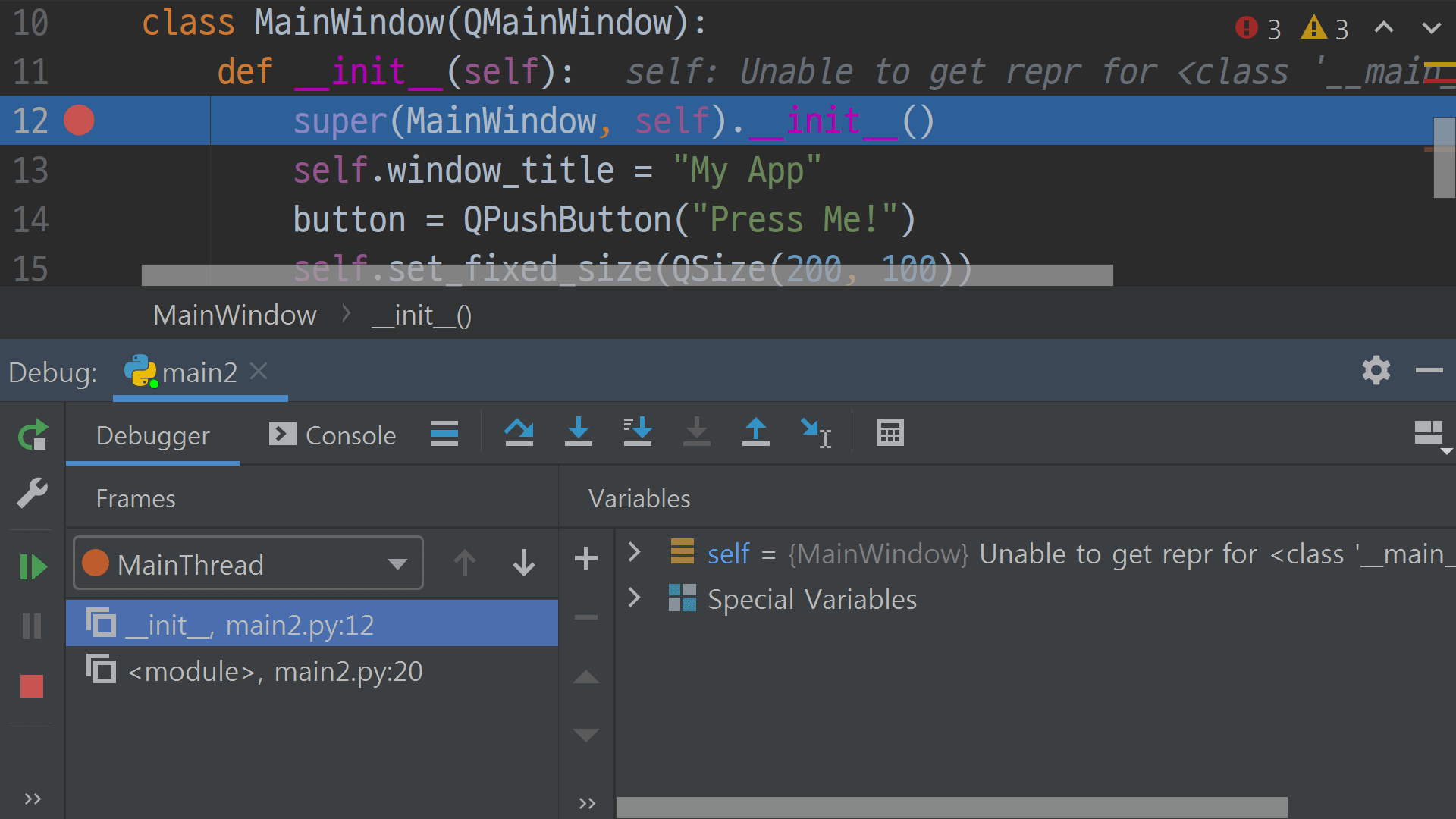Rerun main2 with the green rerun icon

click(33, 435)
